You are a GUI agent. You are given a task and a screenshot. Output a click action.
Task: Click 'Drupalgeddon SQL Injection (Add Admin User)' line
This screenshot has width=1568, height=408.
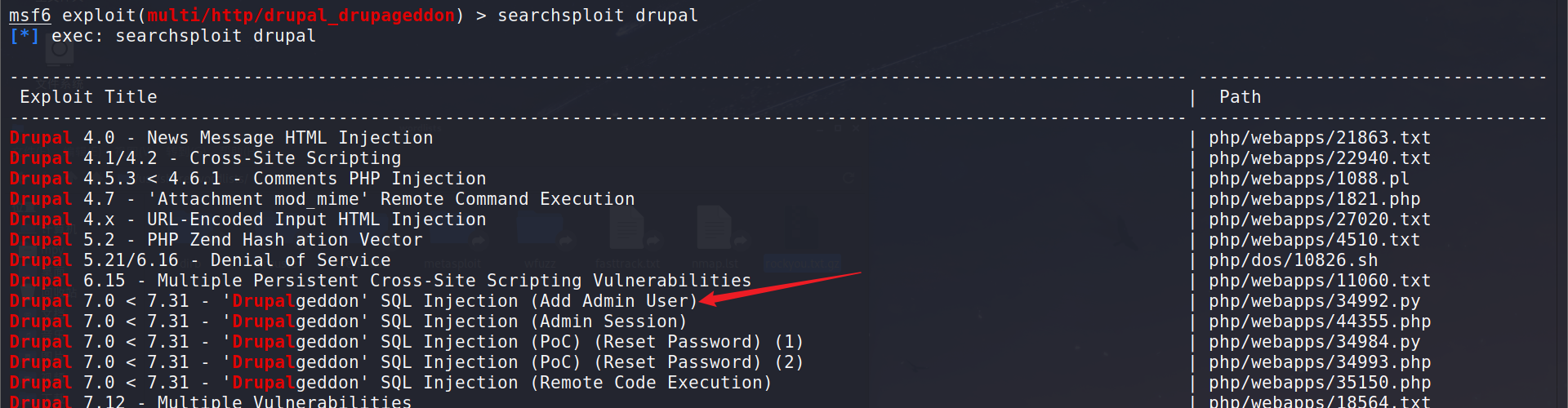[x=457, y=301]
